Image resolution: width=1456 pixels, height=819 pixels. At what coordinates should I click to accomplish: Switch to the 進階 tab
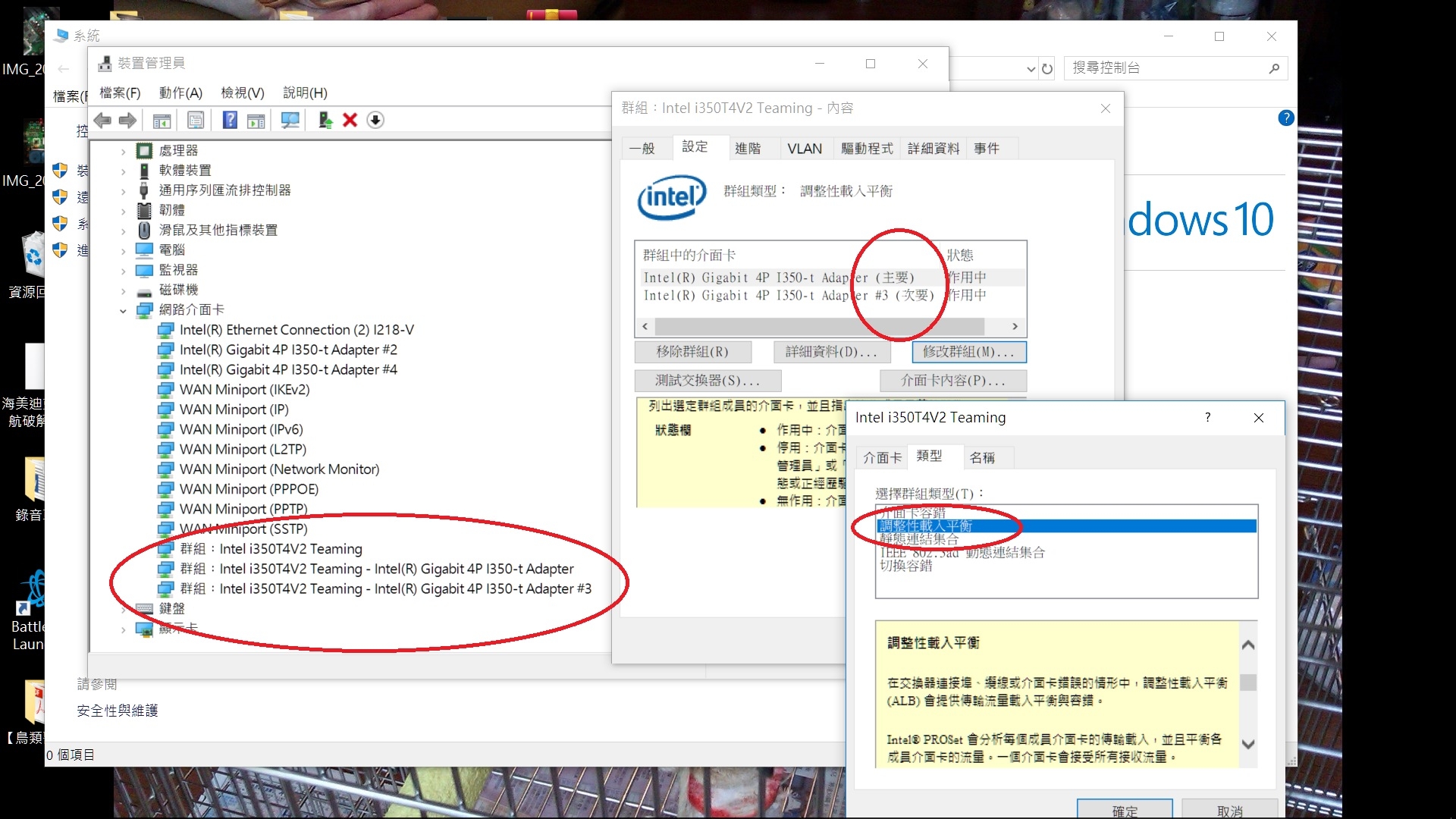pos(748,149)
